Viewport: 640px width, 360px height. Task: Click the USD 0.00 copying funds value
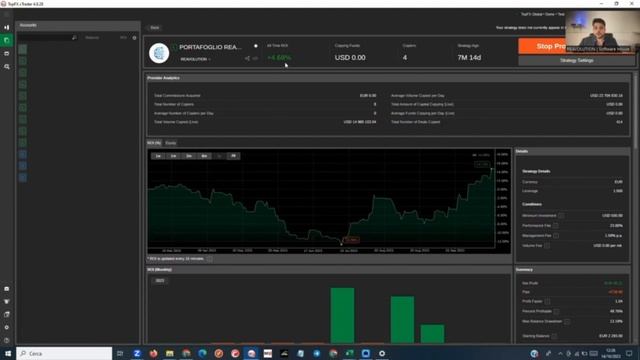pos(350,58)
